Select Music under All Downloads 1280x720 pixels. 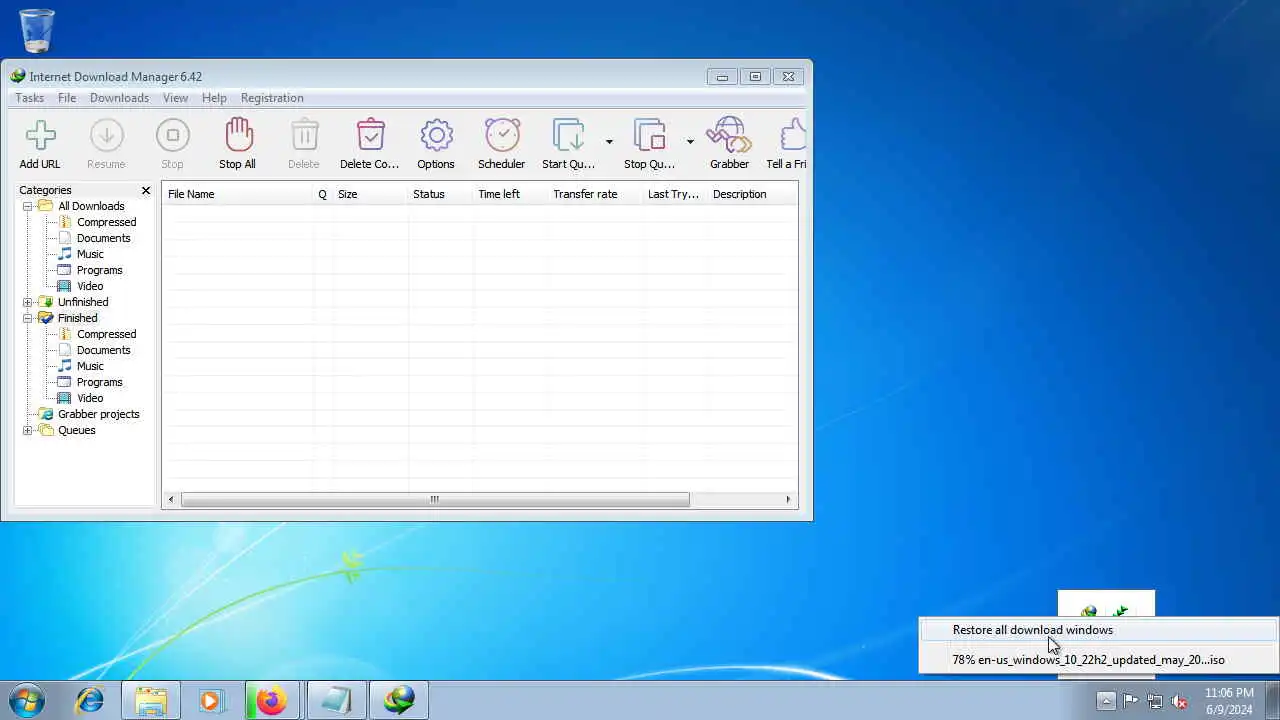90,254
